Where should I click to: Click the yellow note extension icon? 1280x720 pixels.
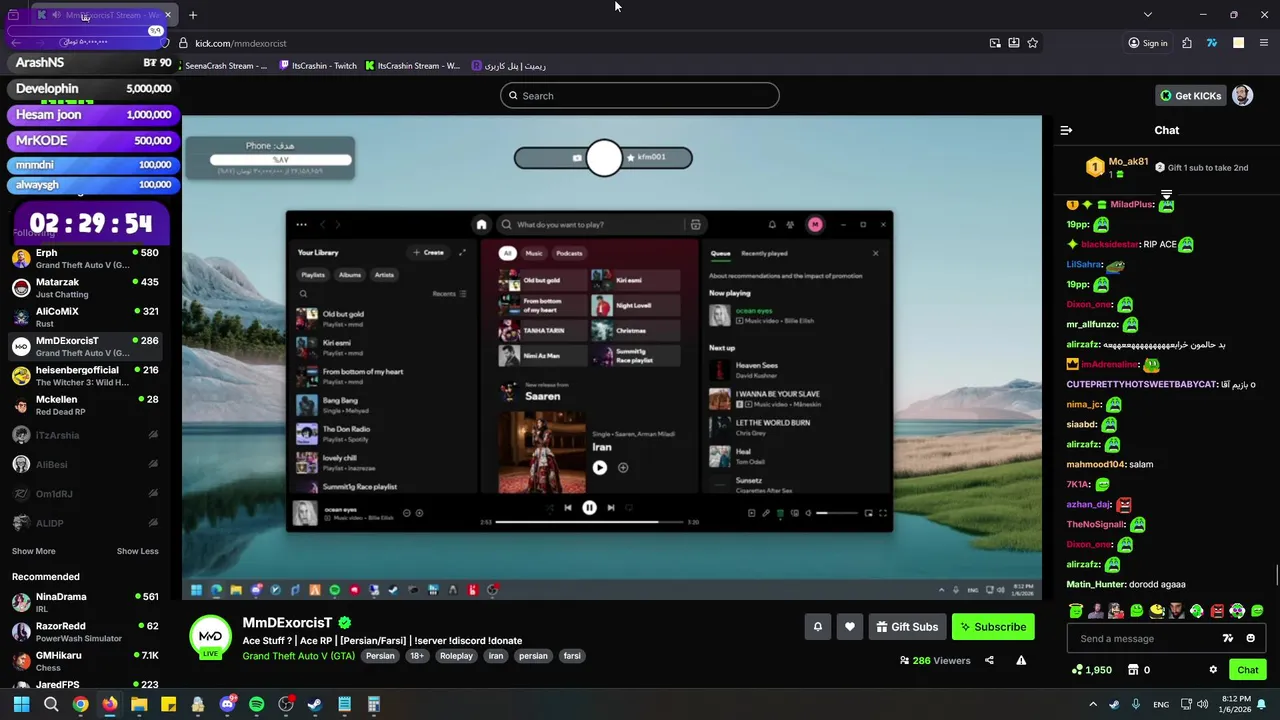(1238, 43)
